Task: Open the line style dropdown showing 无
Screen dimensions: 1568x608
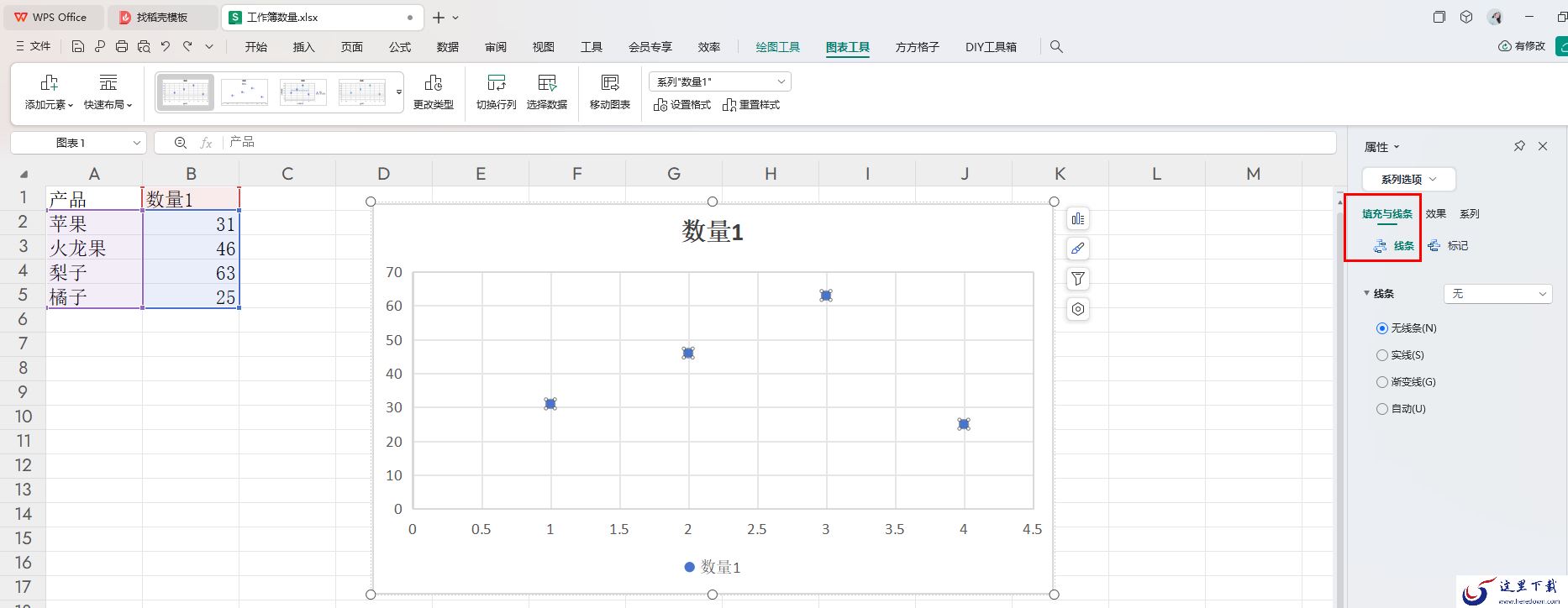Action: 1497,294
